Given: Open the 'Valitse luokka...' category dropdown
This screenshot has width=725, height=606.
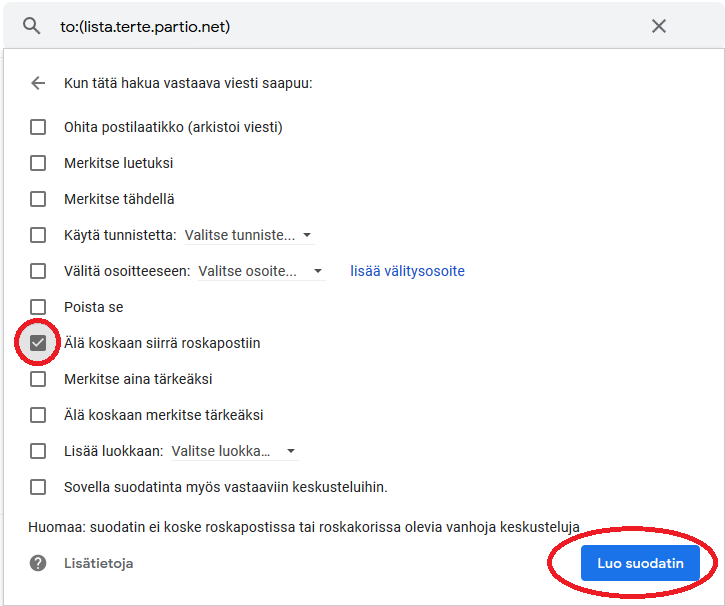Looking at the screenshot, I should (234, 451).
